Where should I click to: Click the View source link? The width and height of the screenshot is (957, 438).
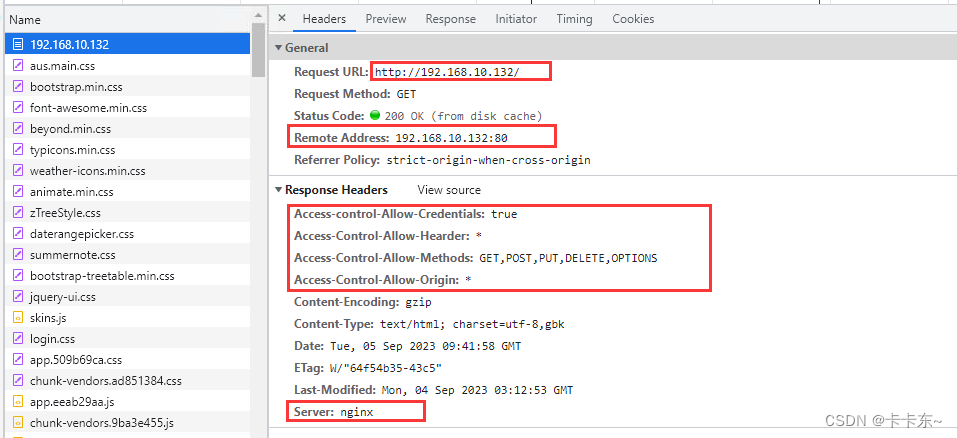click(x=449, y=190)
